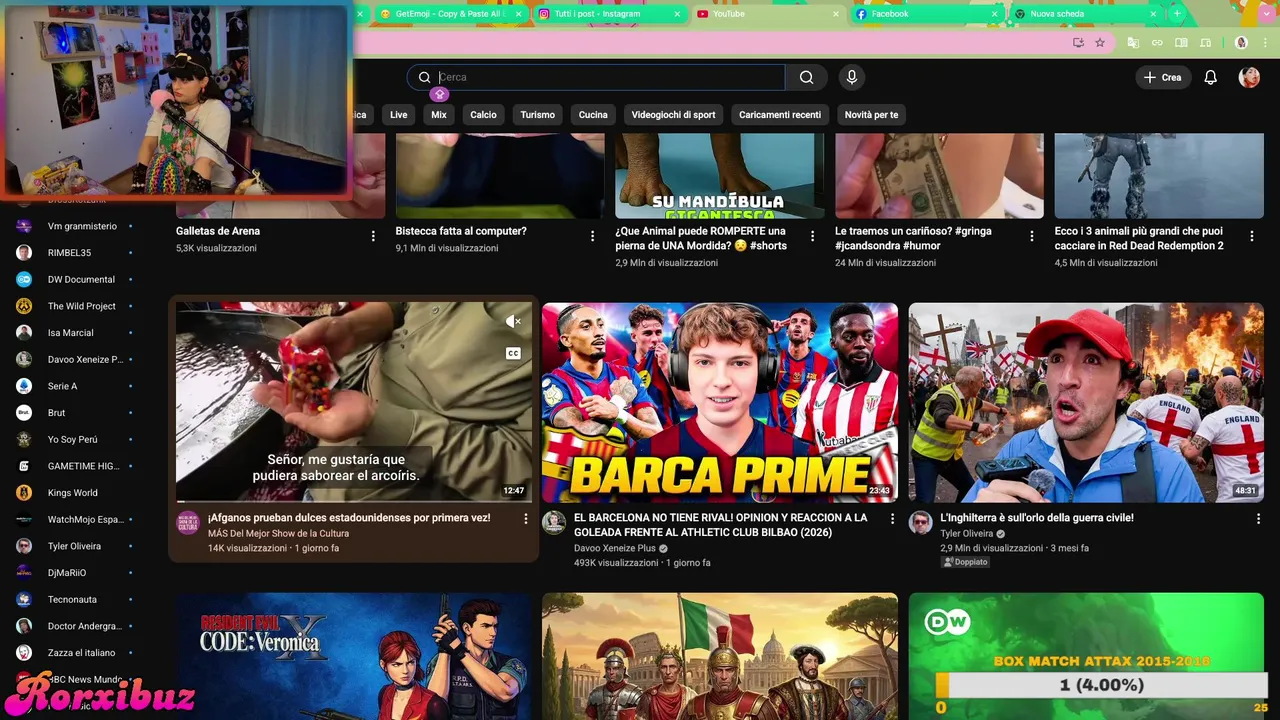Open Tyler Oliveira channel name under video
Image resolution: width=1280 pixels, height=720 pixels.
tap(967, 534)
